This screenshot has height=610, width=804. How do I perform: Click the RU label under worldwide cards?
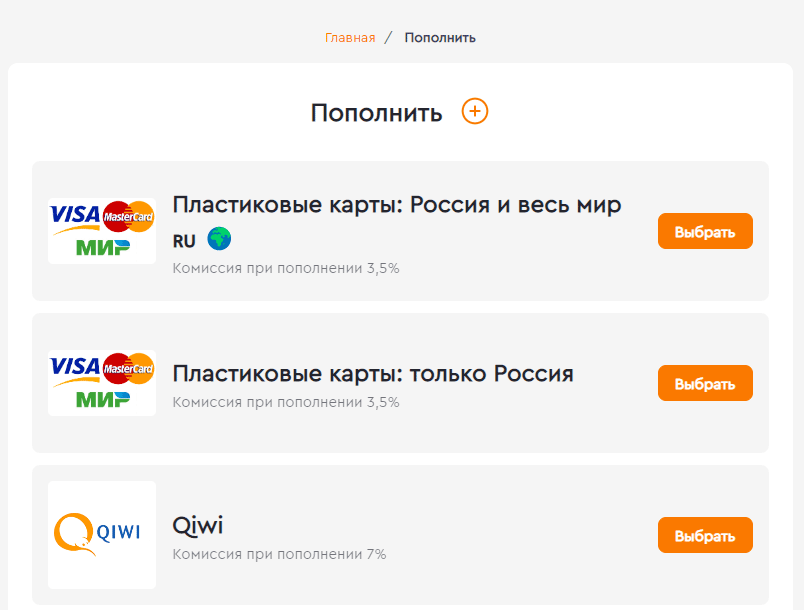pyautogui.click(x=184, y=241)
